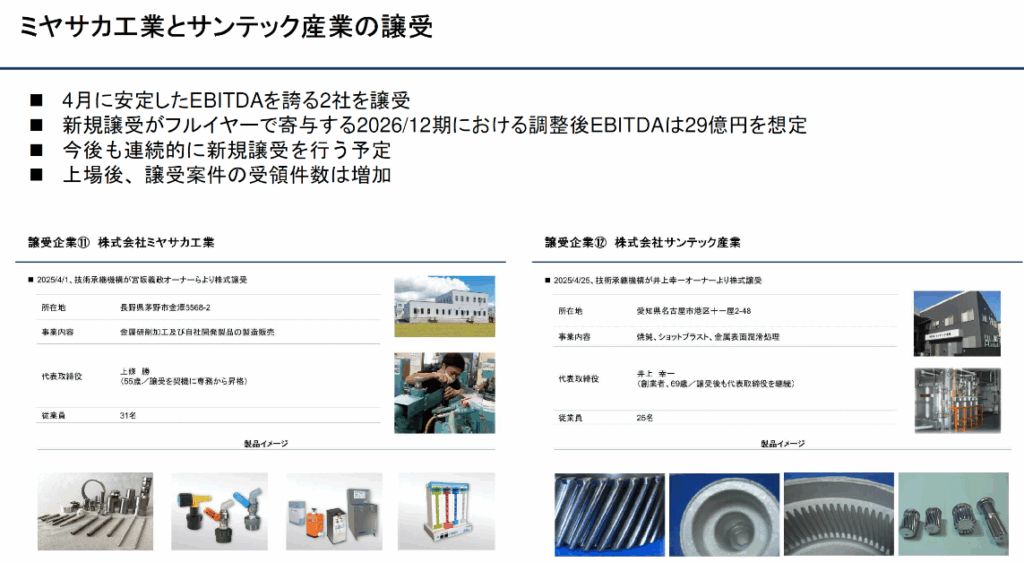Select the metal ground parts and rods product image
Viewport: 1024px width, 563px height.
pyautogui.click(x=95, y=511)
